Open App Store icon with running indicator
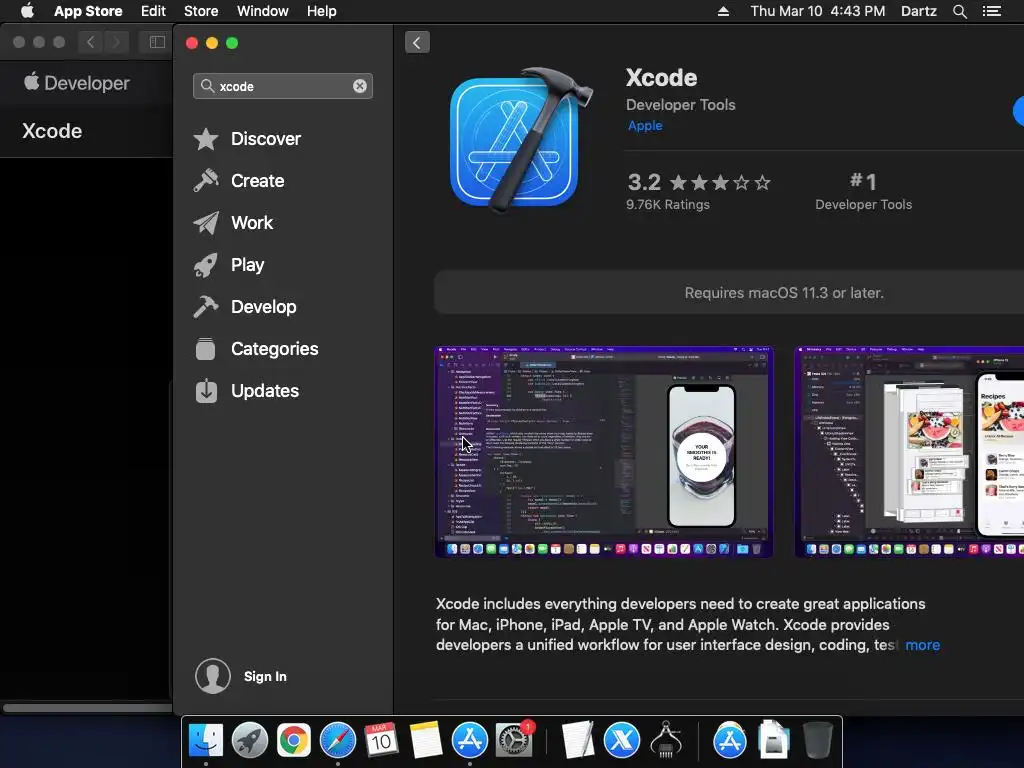Image resolution: width=1024 pixels, height=768 pixels. [470, 740]
